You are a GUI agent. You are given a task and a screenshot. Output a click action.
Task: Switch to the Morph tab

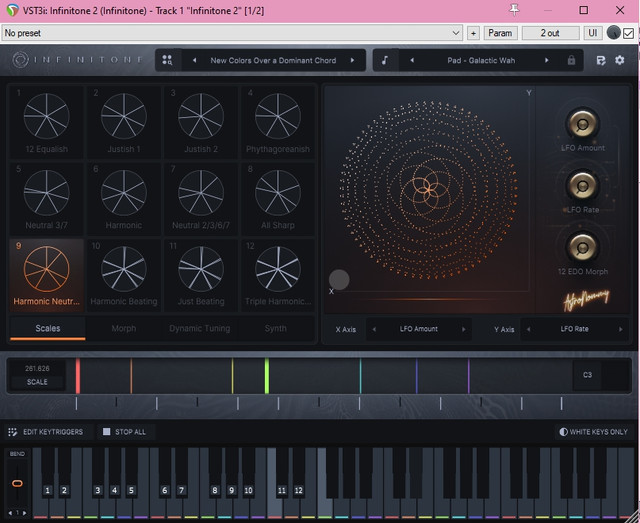pyautogui.click(x=124, y=328)
